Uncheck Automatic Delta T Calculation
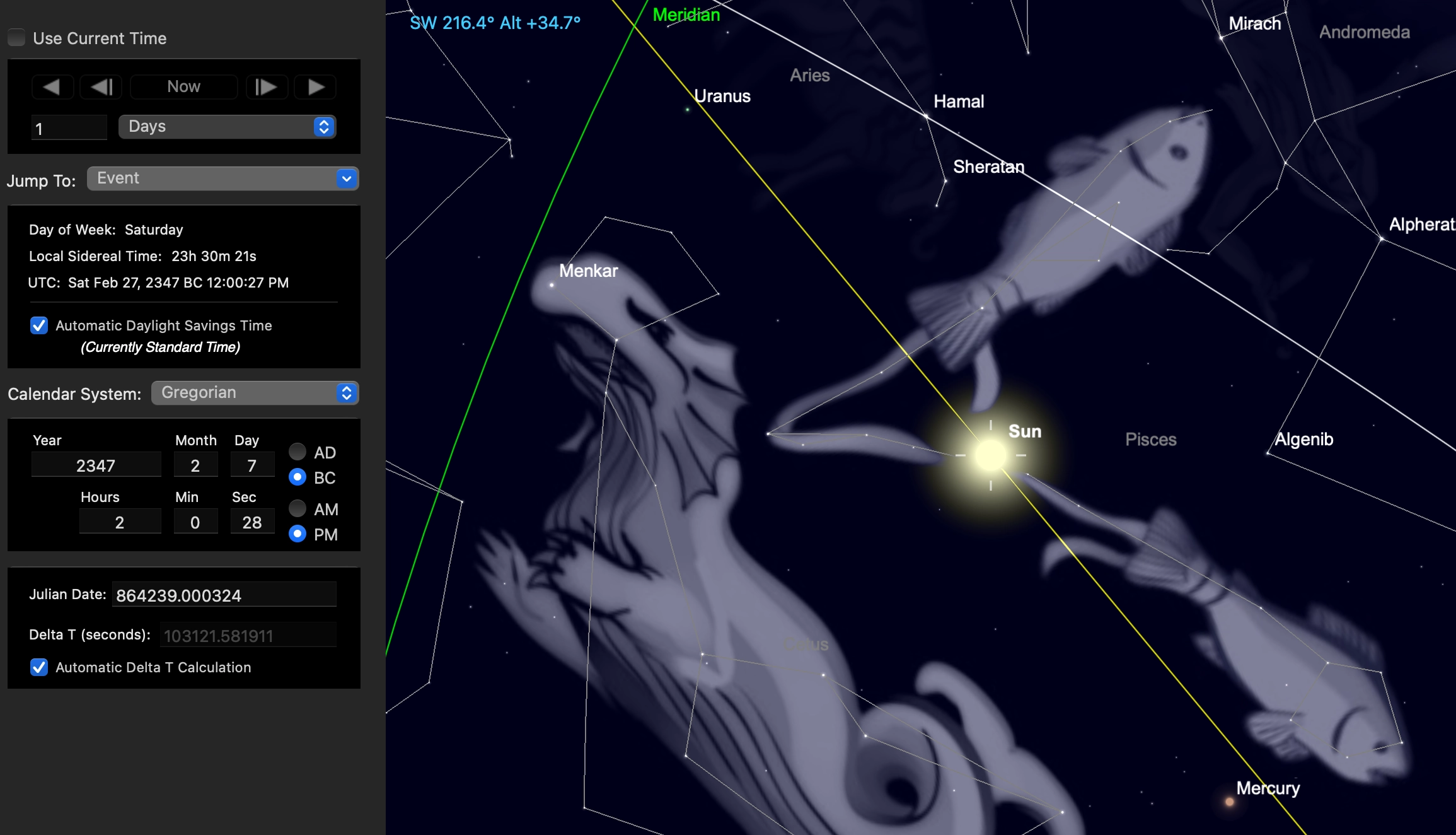This screenshot has height=835, width=1456. click(39, 667)
